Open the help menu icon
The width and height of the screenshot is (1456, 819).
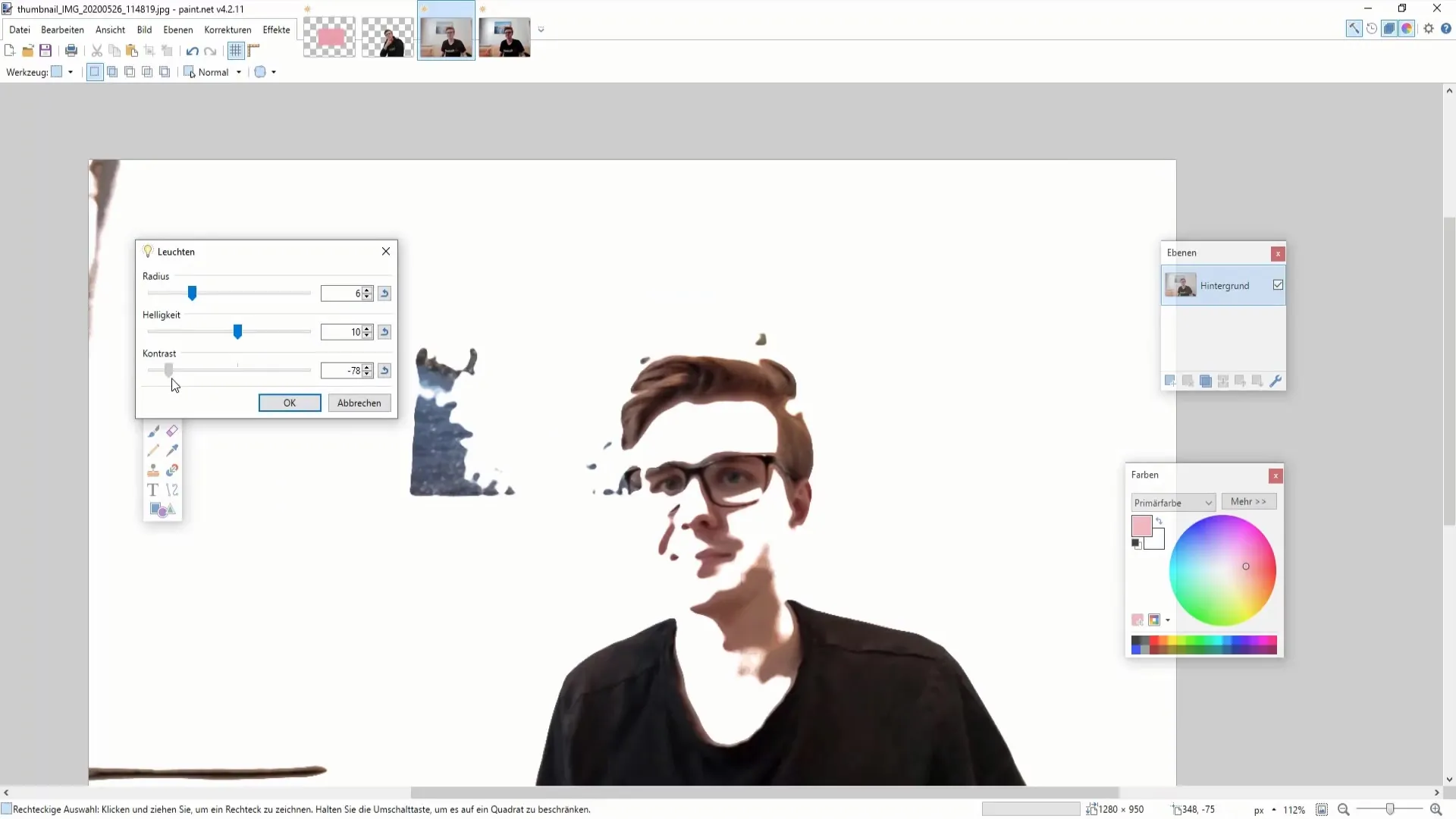pyautogui.click(x=1446, y=29)
